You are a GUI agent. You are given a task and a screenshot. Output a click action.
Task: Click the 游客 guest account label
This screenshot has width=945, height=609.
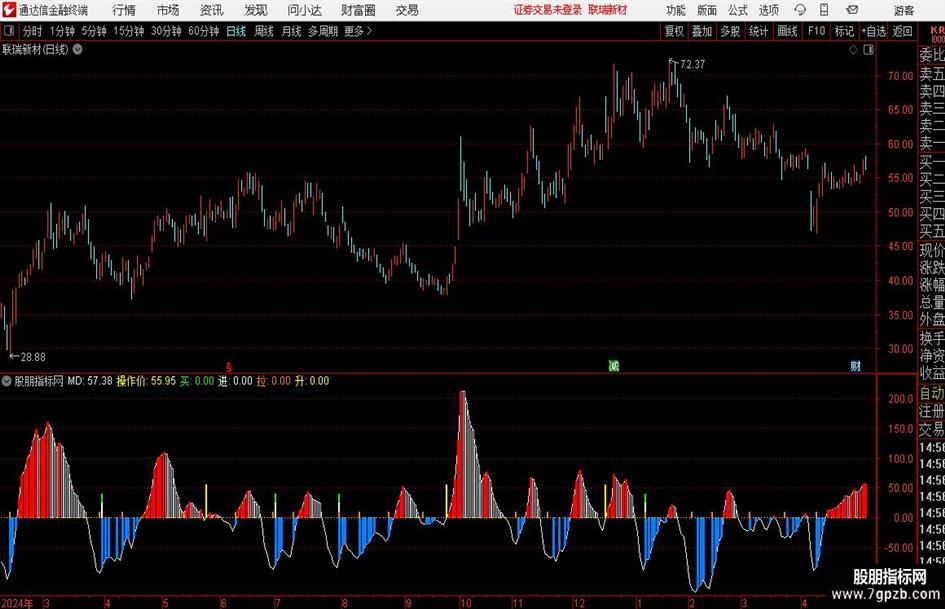tap(904, 10)
